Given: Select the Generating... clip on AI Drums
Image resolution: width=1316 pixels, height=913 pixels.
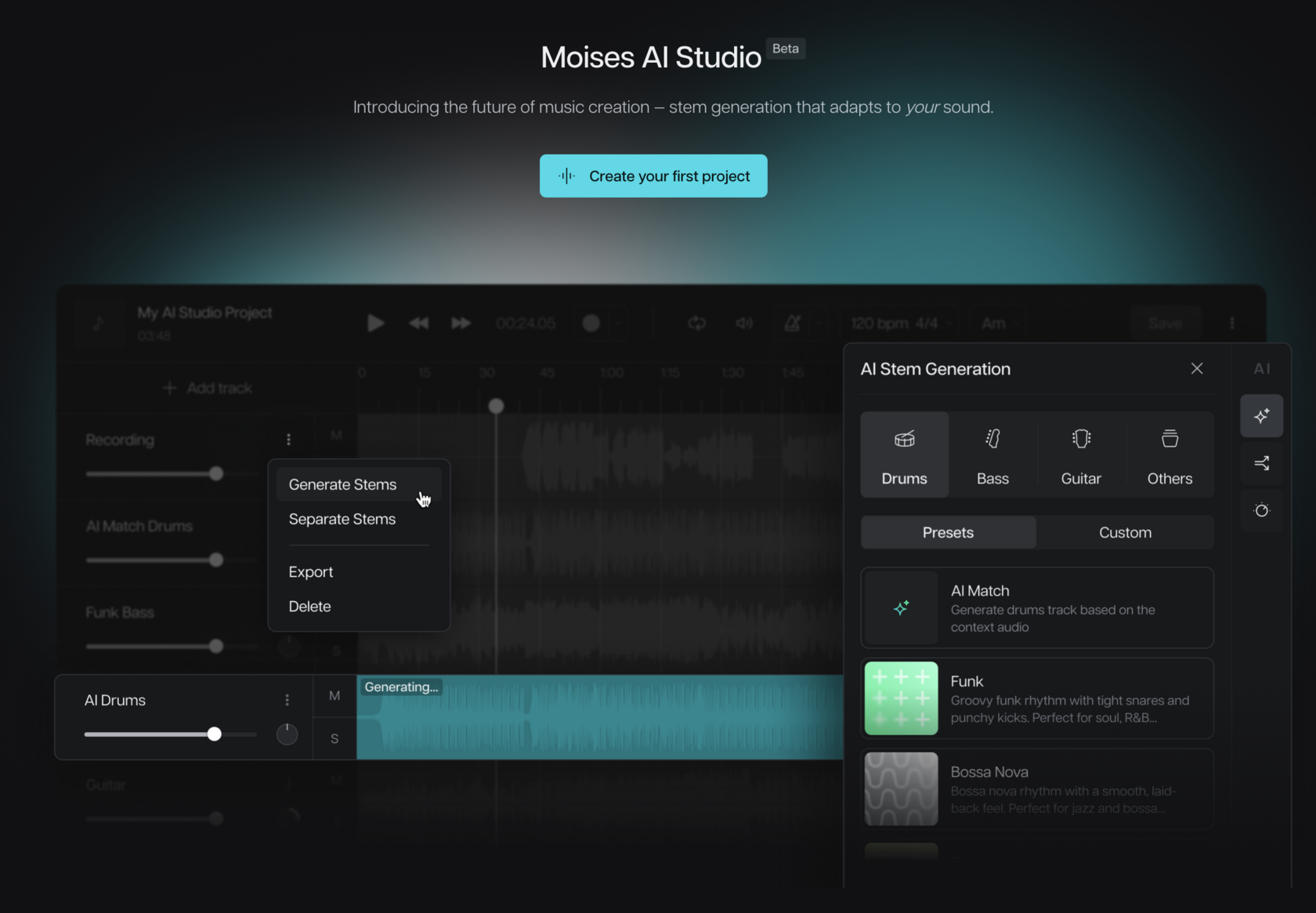Looking at the screenshot, I should (600, 717).
